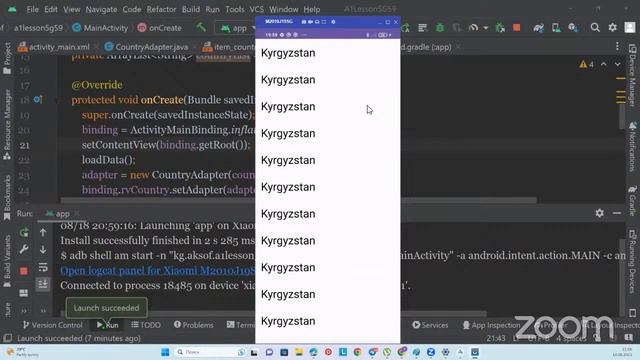Click the warnings count indicator showing 4
The height and width of the screenshot is (360, 640).
click(586, 64)
